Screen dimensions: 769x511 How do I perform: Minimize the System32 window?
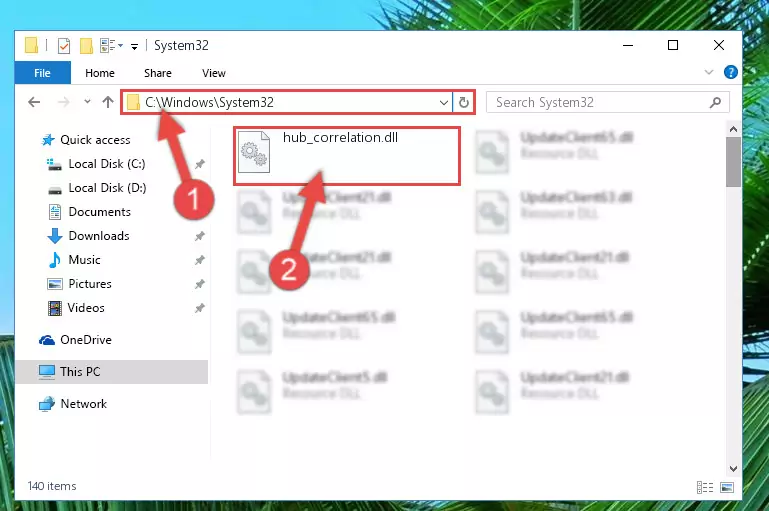[x=628, y=45]
